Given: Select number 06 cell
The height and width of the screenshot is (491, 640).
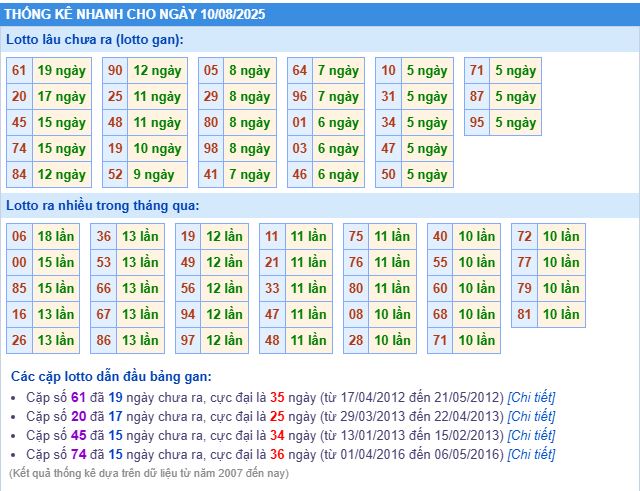Looking at the screenshot, I should click(x=19, y=236).
